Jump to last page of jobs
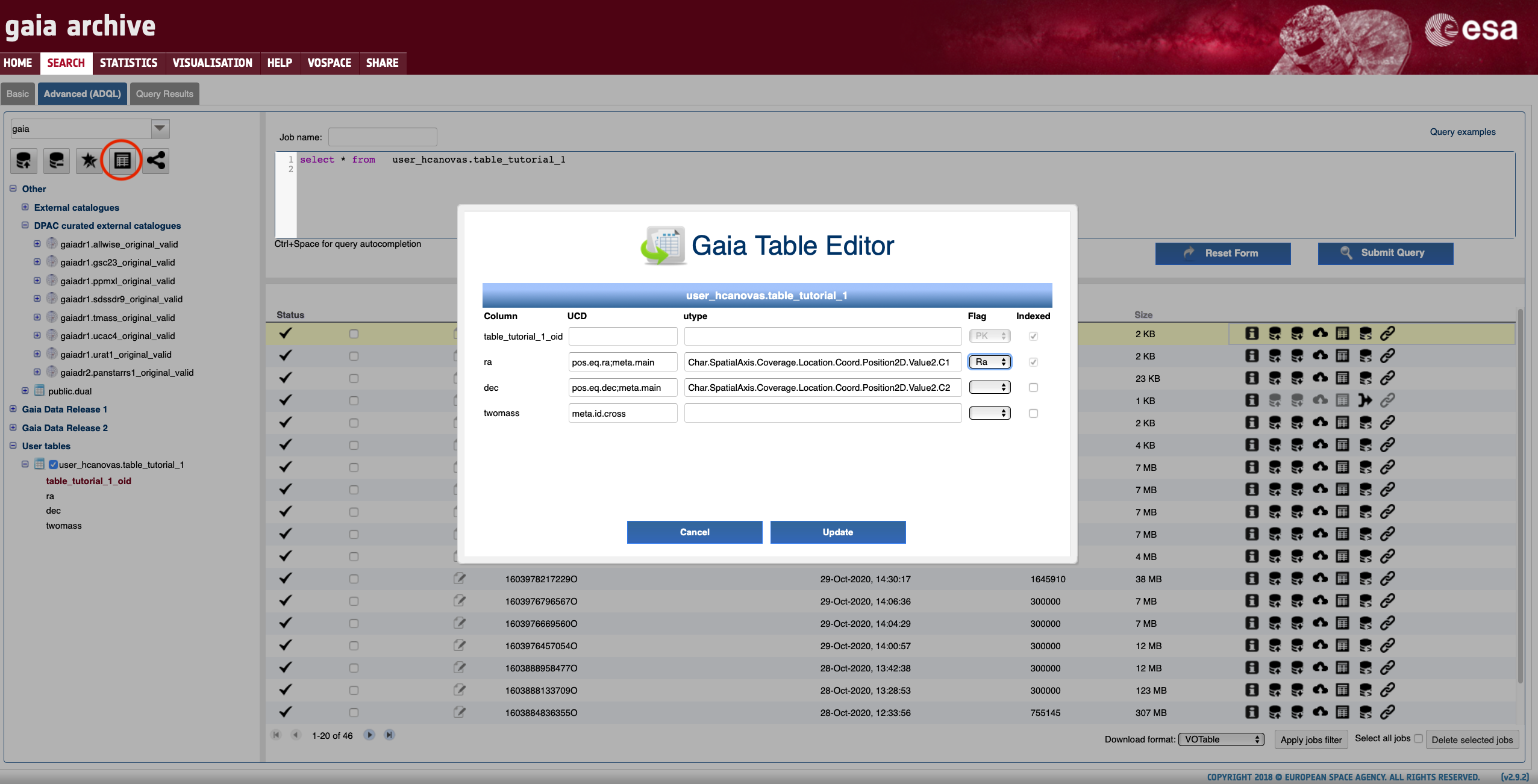Screen dimensions: 1538x784 pos(389,735)
